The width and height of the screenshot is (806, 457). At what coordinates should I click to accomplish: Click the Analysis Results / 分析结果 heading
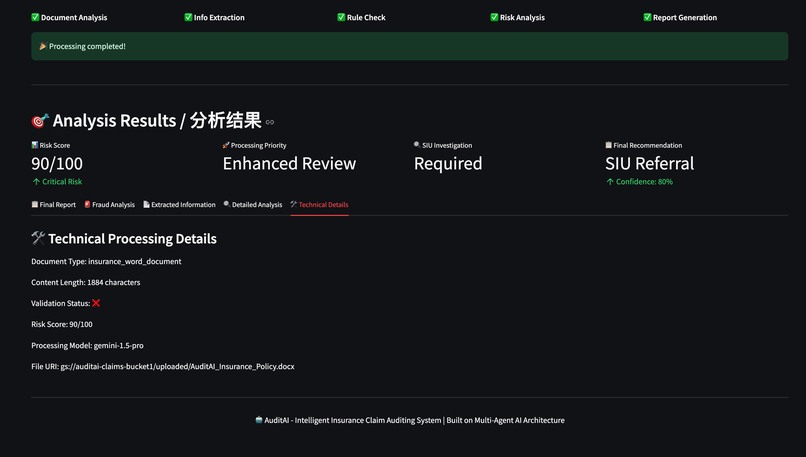(157, 121)
